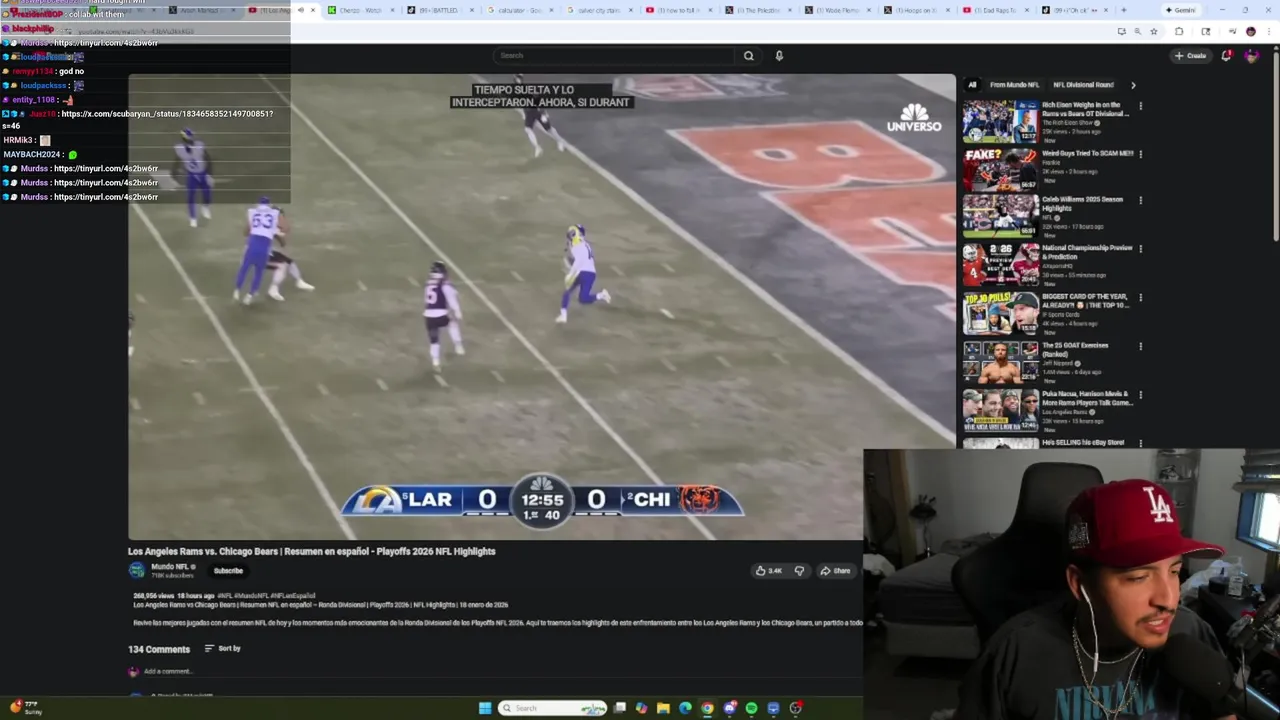The image size is (1280, 720).
Task: Focus the YouTube search box
Action: (615, 56)
